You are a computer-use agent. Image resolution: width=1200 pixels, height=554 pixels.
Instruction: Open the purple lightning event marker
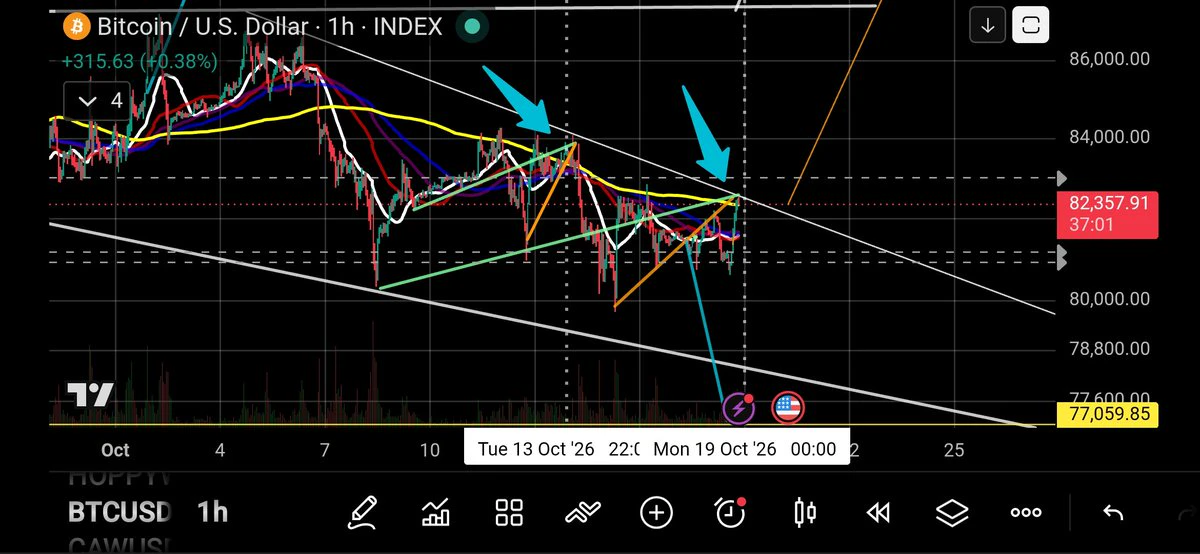click(x=738, y=407)
